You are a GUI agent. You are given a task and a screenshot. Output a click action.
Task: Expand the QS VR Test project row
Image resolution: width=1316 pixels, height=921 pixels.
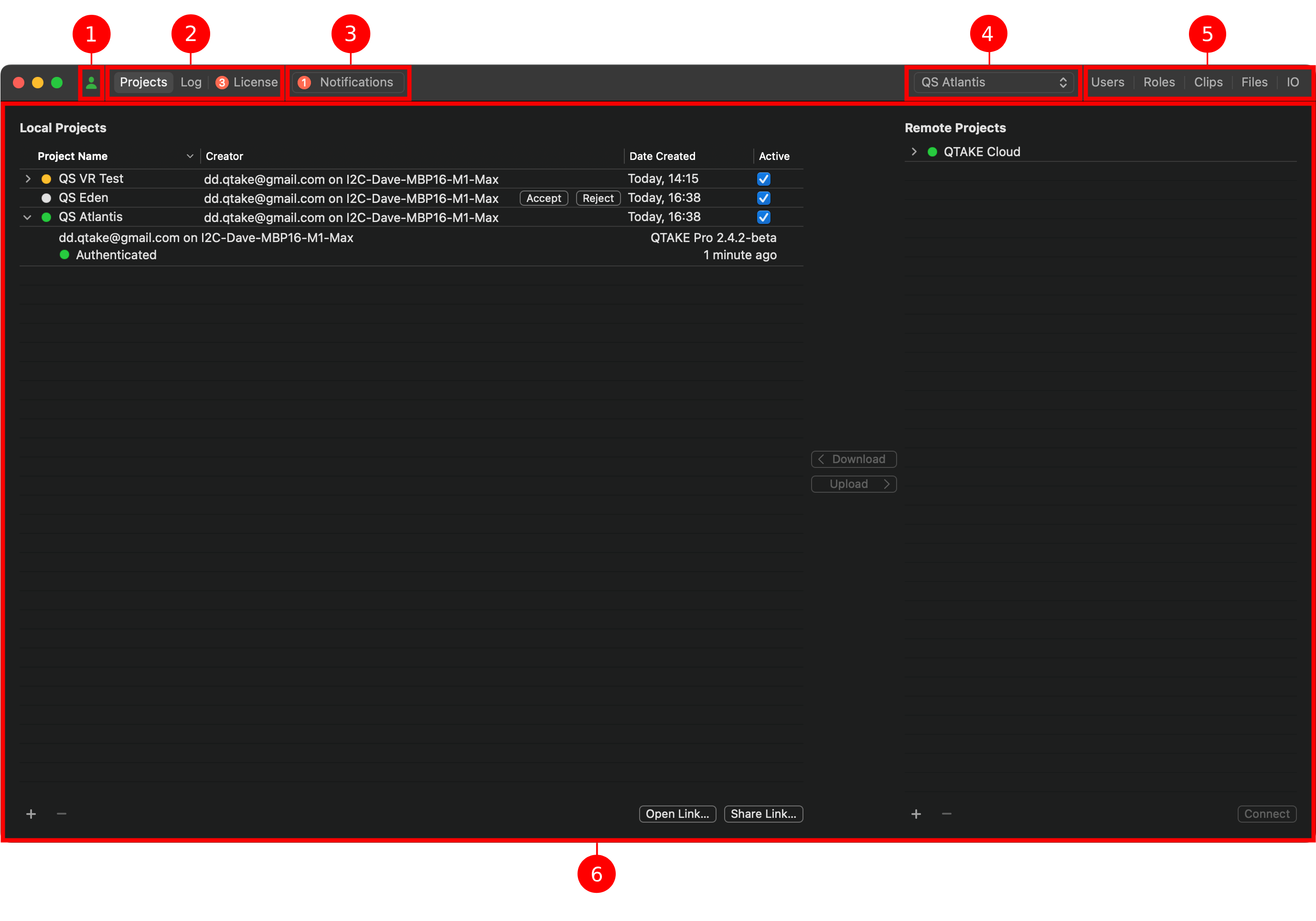pyautogui.click(x=28, y=179)
